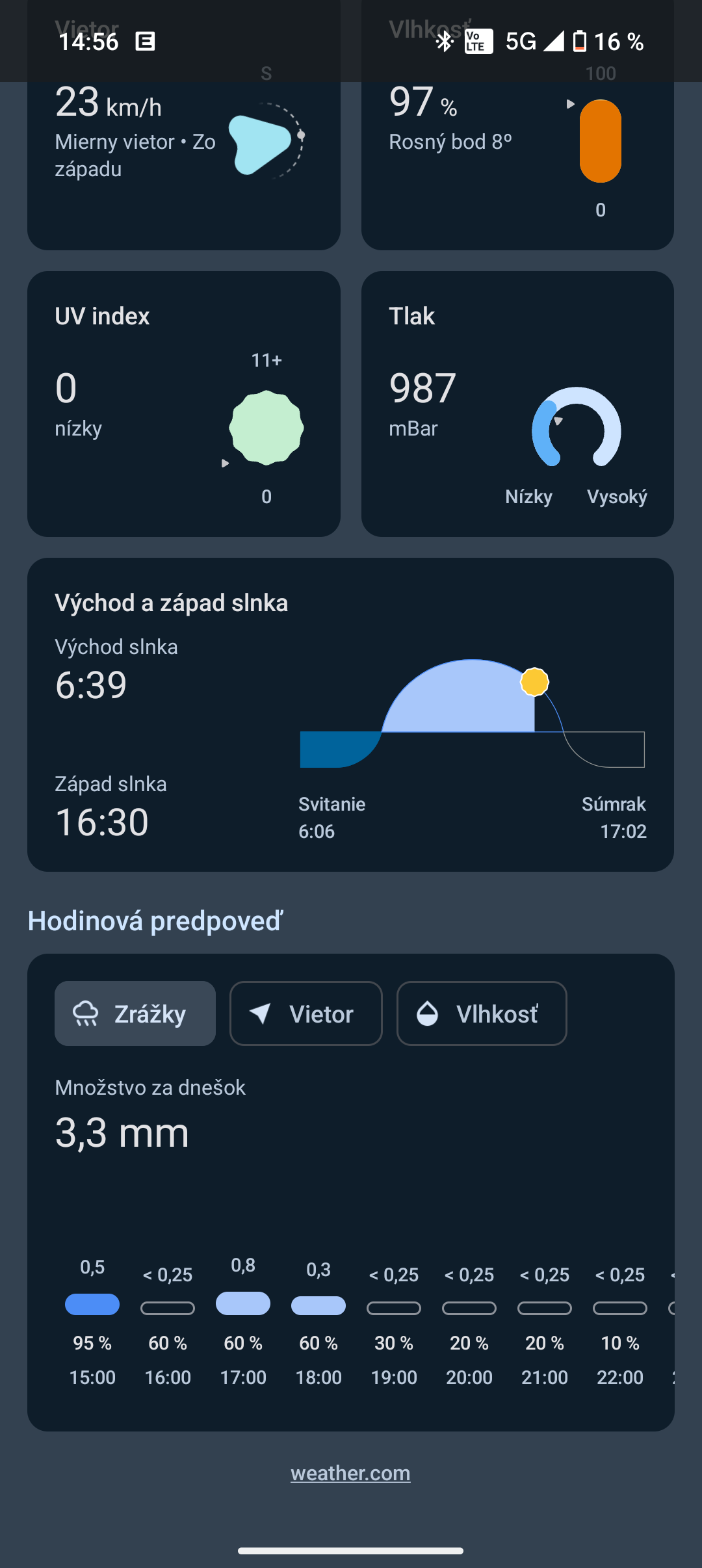Tap the Hodinová predpoveď section heading

(155, 921)
